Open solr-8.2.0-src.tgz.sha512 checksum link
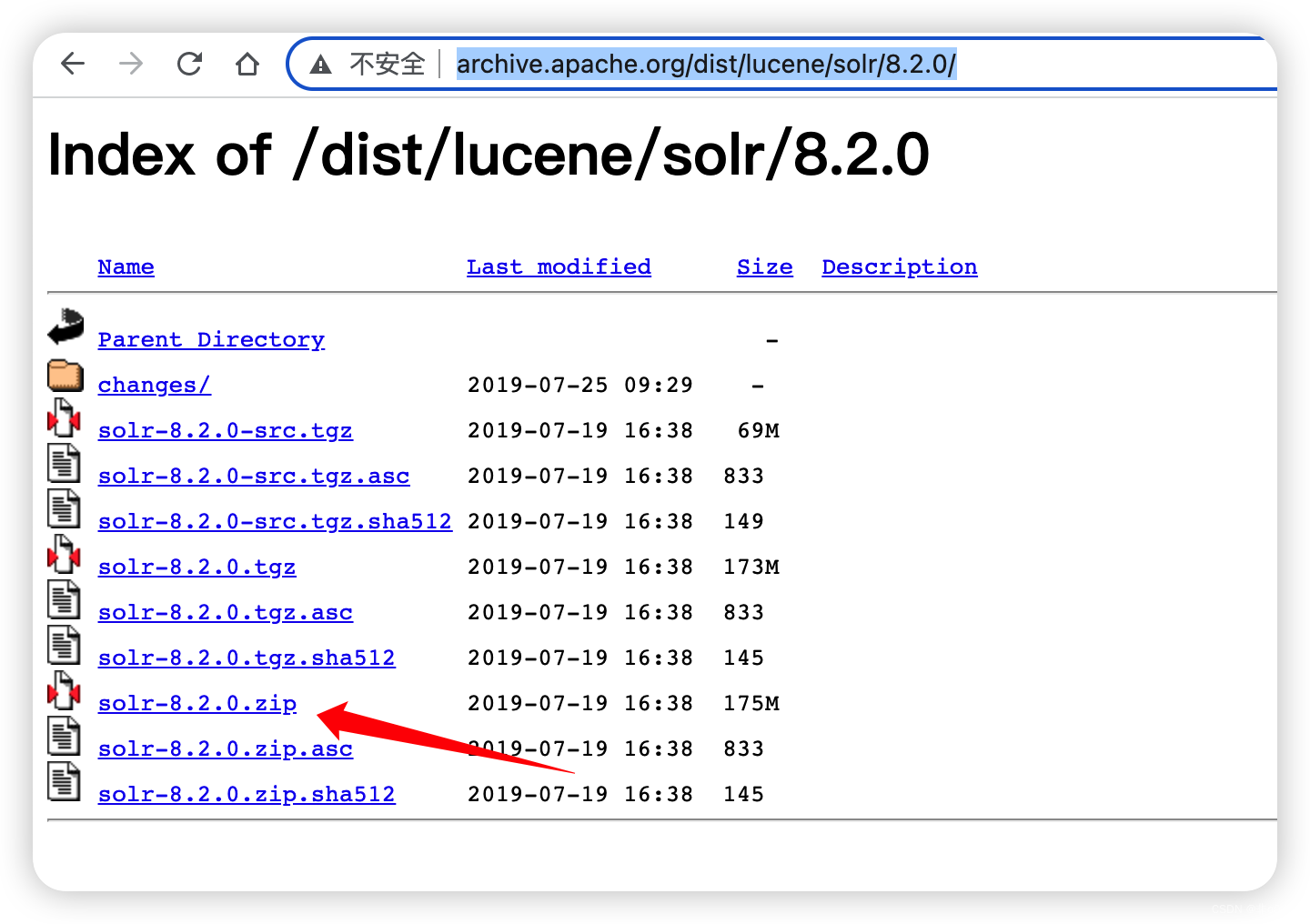This screenshot has height=924, width=1310. 275,522
